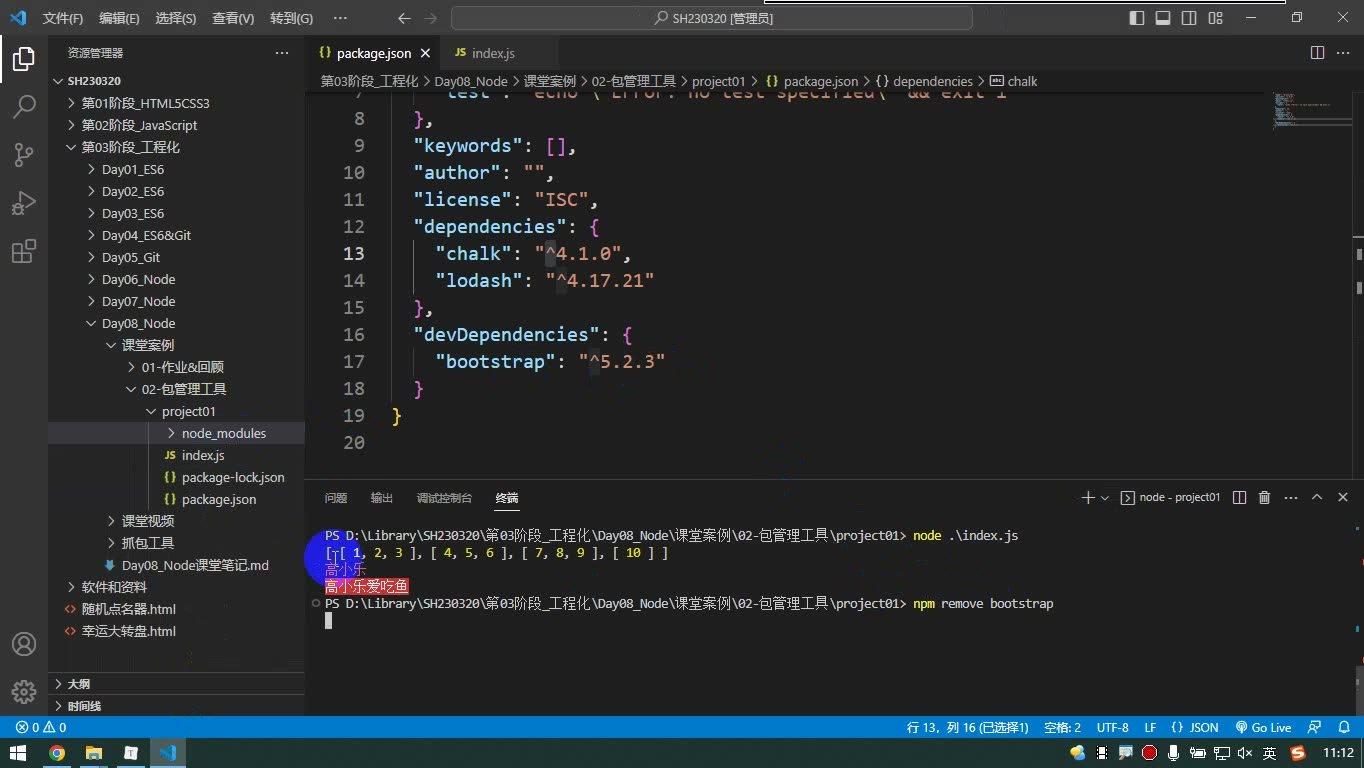Open Chrome from the Windows taskbar
The width and height of the screenshot is (1364, 768).
(57, 753)
